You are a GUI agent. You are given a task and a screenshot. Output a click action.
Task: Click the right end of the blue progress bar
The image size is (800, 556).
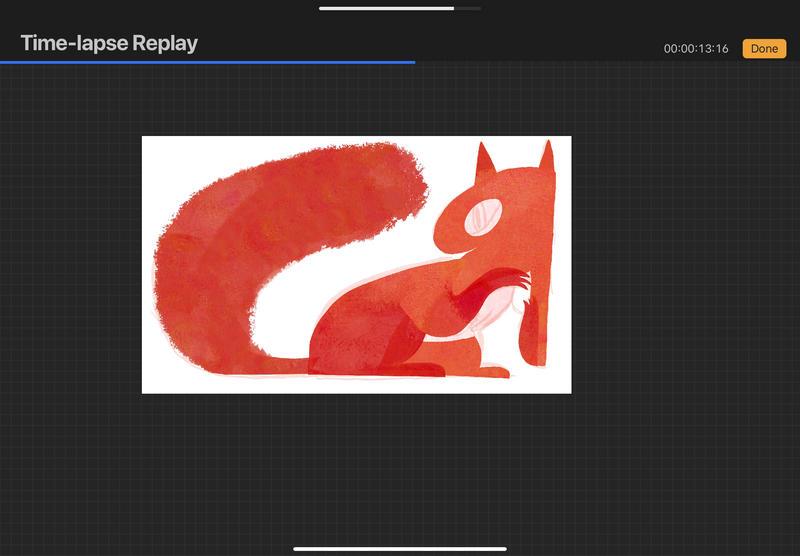(413, 61)
